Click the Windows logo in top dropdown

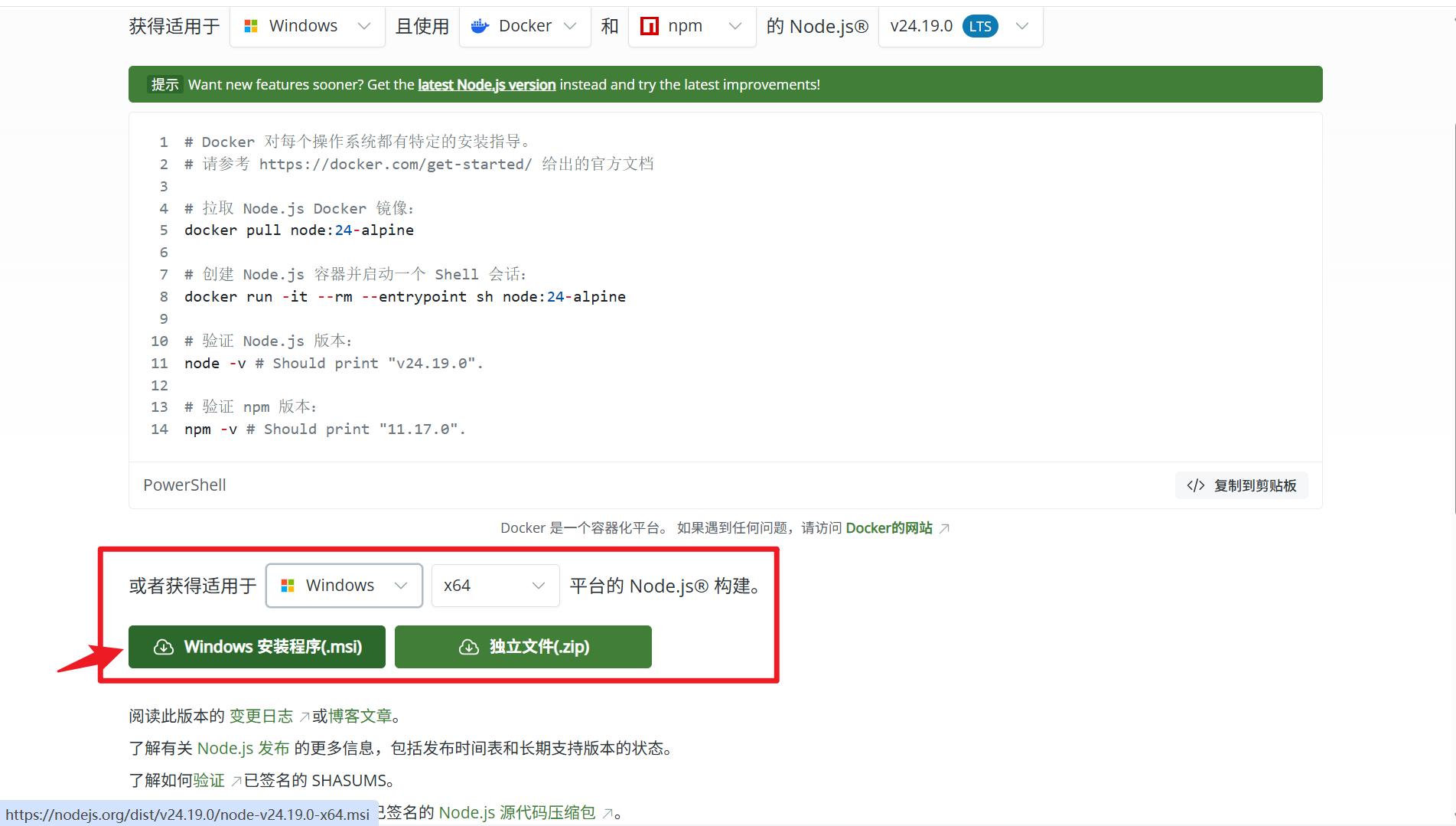(250, 27)
